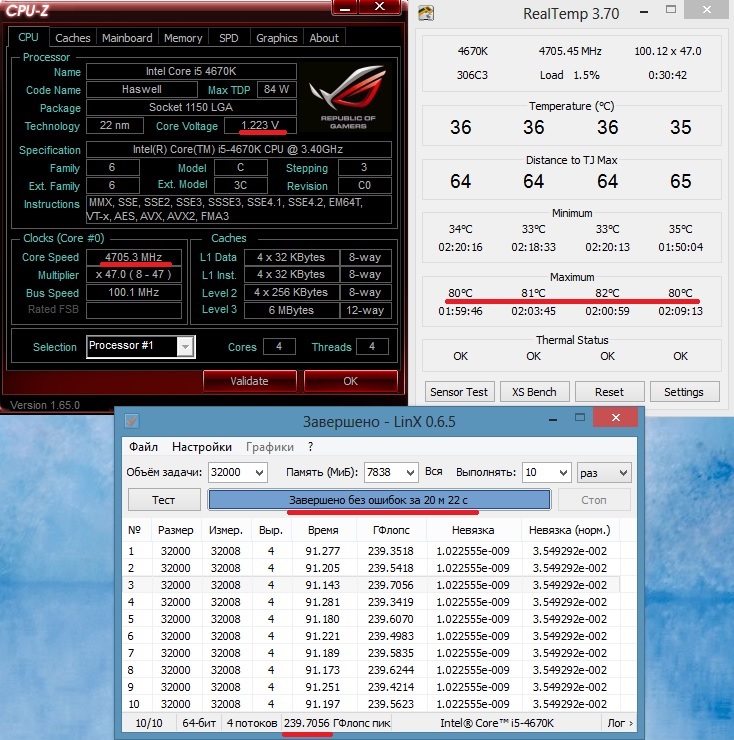Click the Validate button in CPU-Z
The height and width of the screenshot is (740, 734).
(250, 381)
